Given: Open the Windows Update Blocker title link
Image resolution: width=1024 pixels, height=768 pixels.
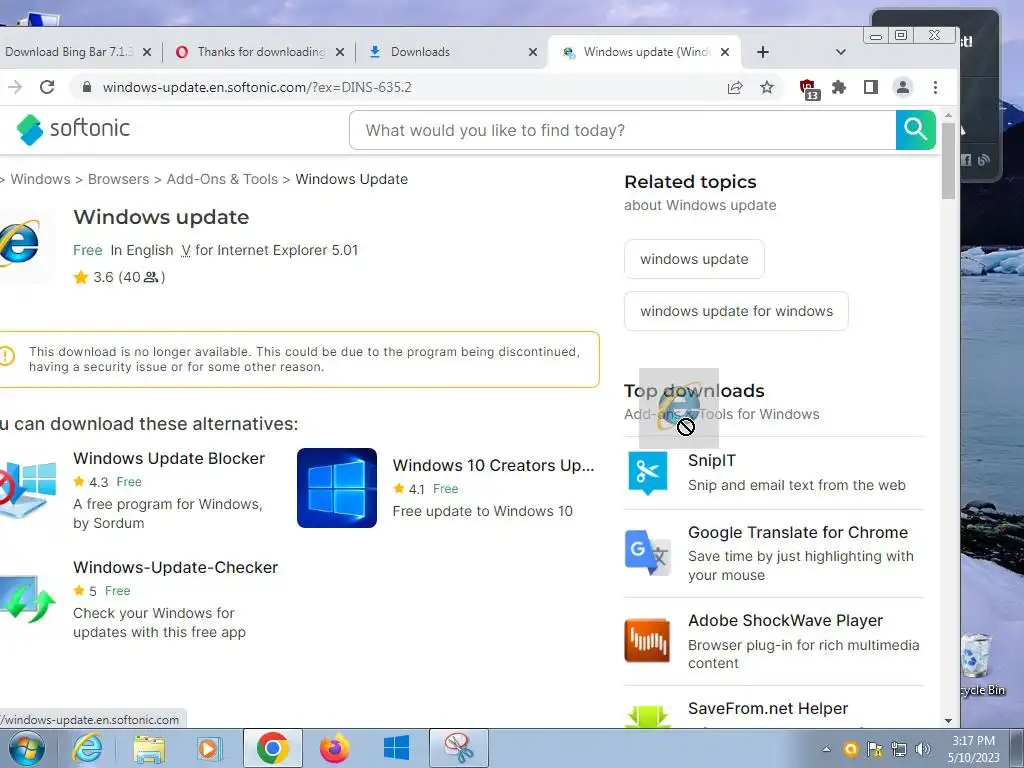Looking at the screenshot, I should pos(169,458).
